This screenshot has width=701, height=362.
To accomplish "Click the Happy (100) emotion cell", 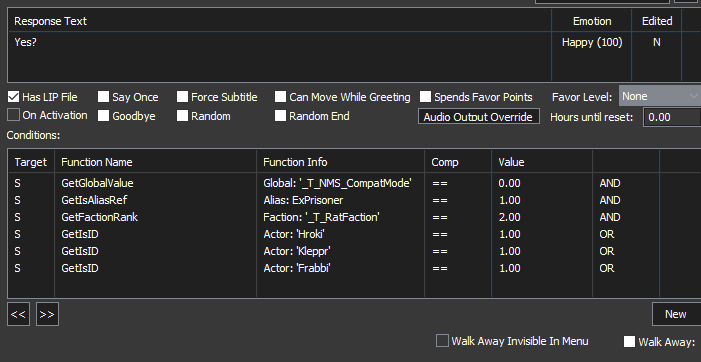I will click(592, 42).
